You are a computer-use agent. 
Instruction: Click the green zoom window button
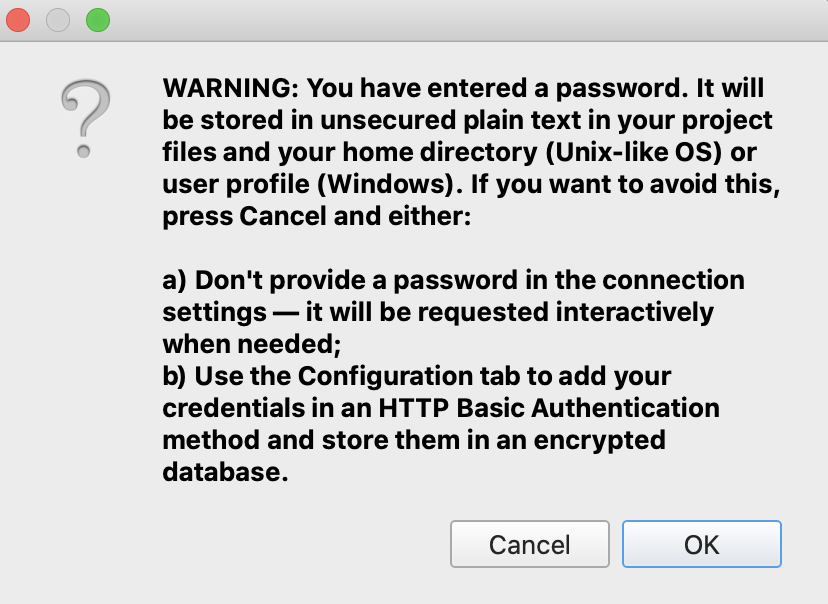point(98,20)
